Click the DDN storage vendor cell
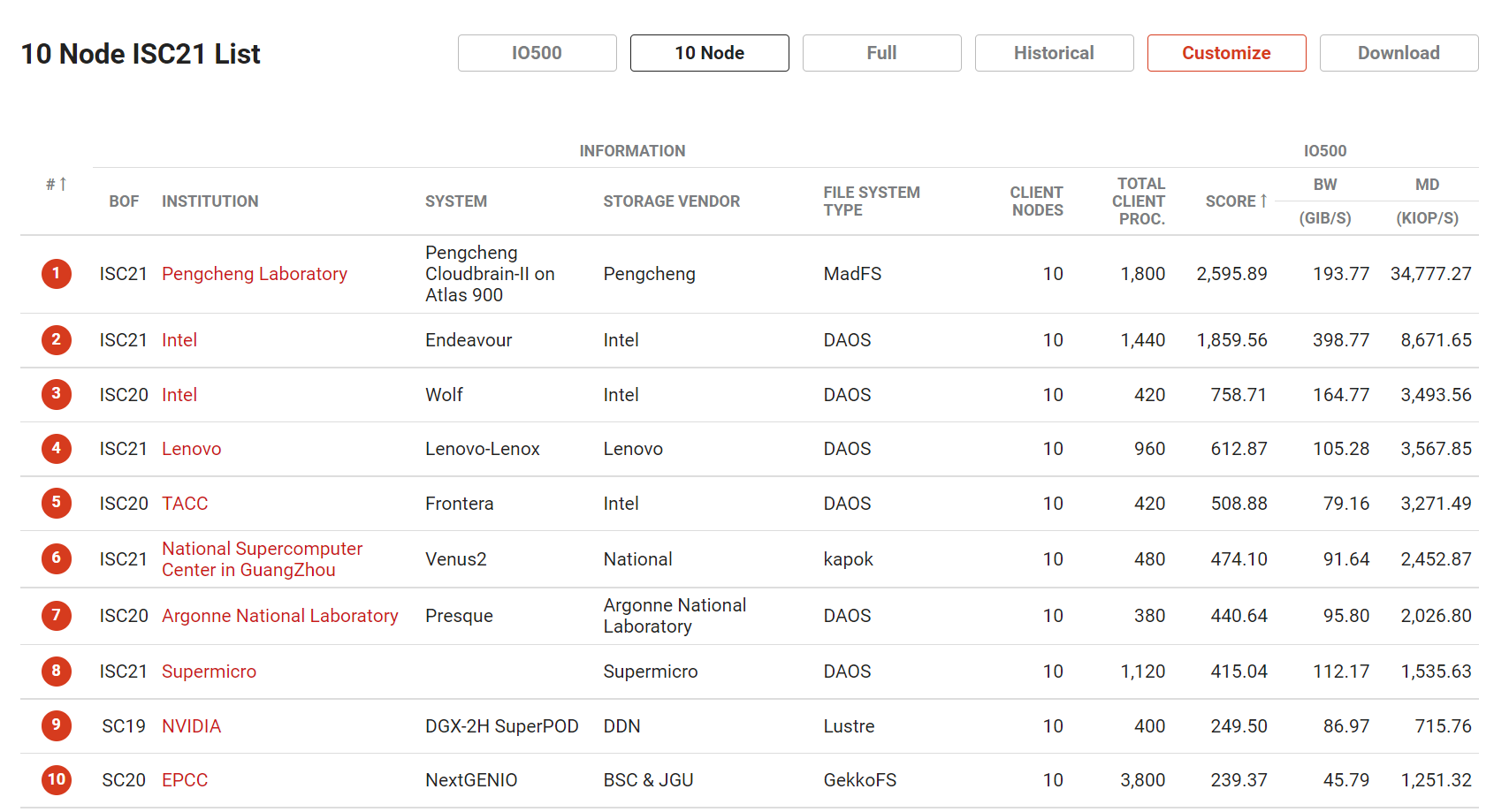 [x=622, y=726]
